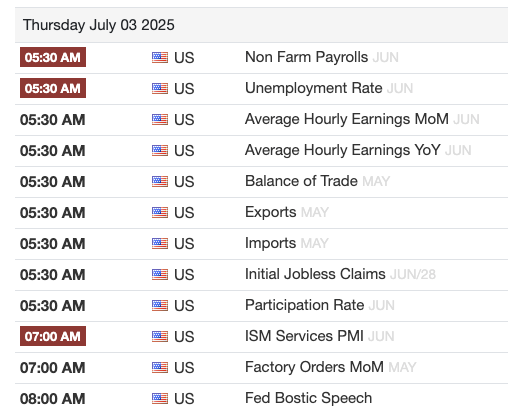
Task: Click the US flag beside Initial Jobless Claims
Action: [160, 274]
